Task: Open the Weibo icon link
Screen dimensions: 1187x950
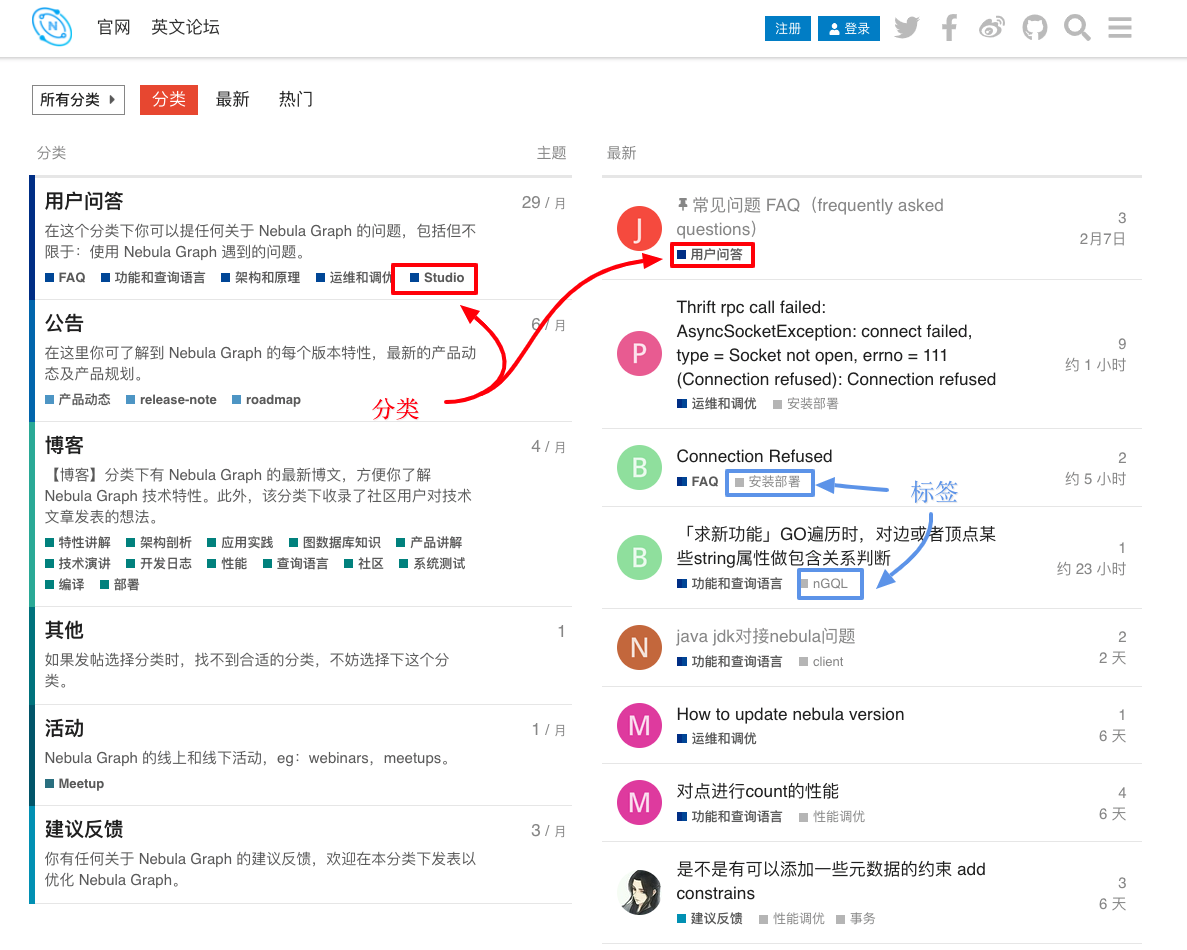Action: pyautogui.click(x=992, y=28)
